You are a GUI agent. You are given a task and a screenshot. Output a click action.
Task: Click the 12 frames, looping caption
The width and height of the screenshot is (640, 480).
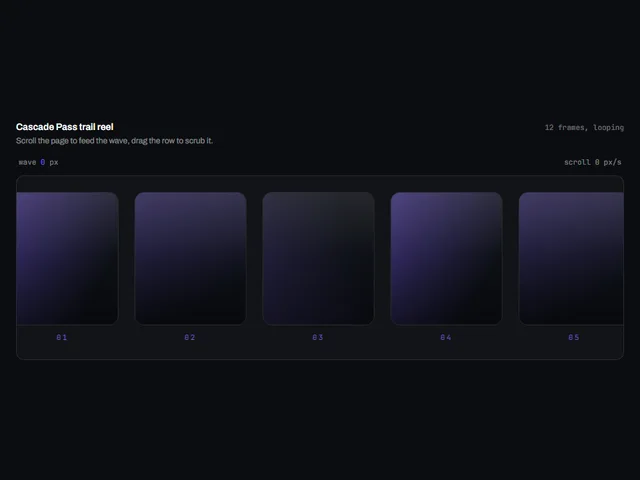click(x=584, y=127)
